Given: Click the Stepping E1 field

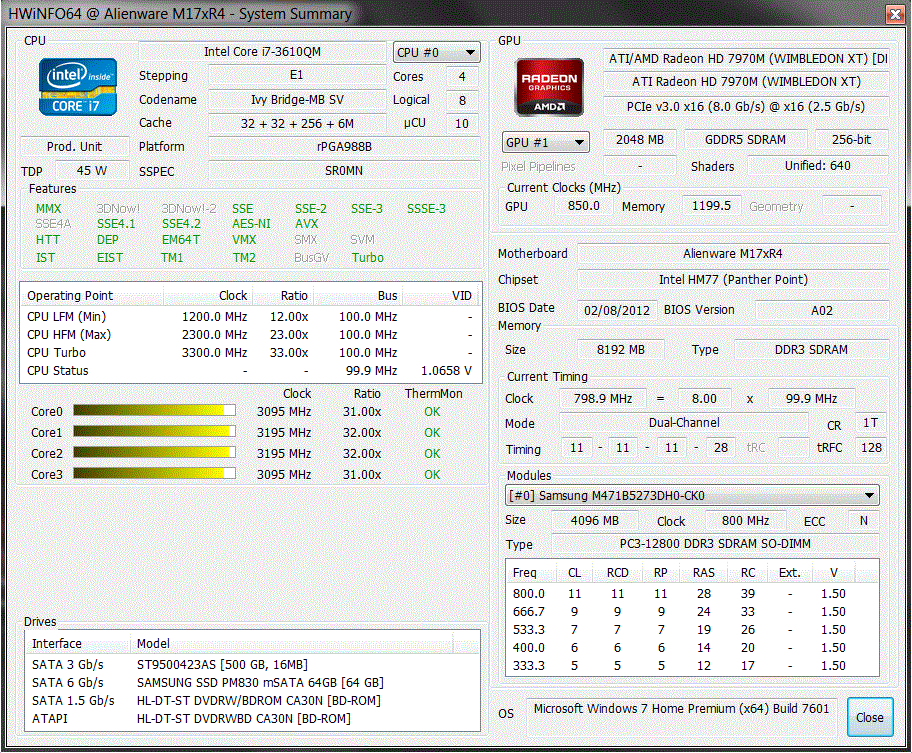Looking at the screenshot, I should tap(297, 75).
